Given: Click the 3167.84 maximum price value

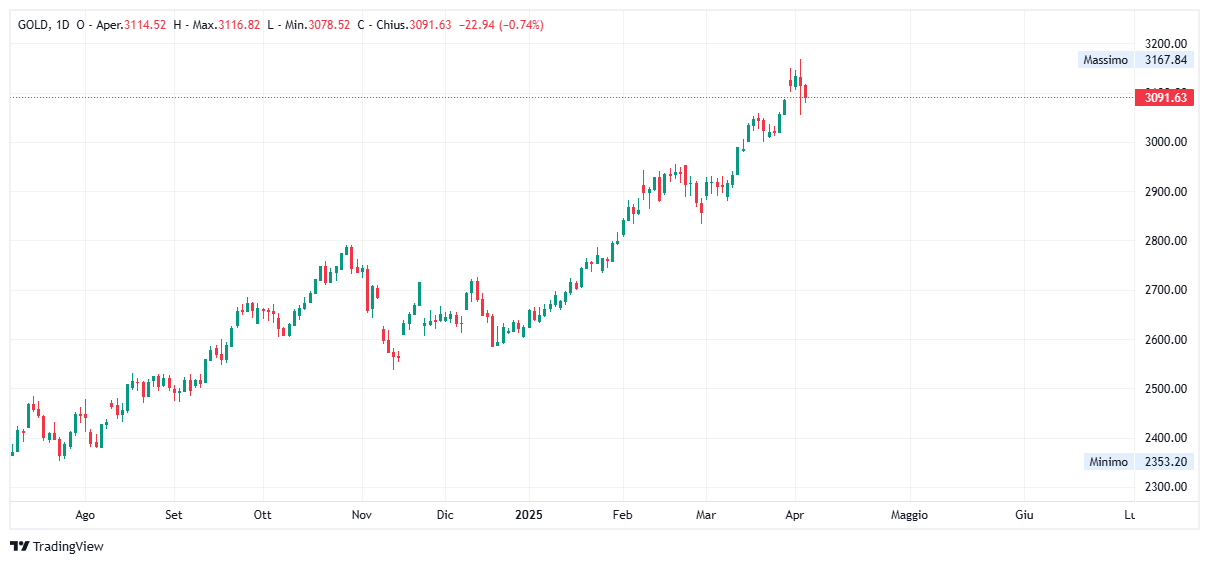Looking at the screenshot, I should click(x=1166, y=60).
